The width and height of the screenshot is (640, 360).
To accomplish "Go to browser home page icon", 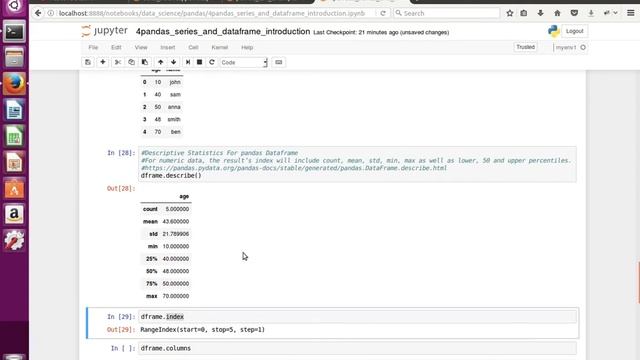I will (557, 13).
